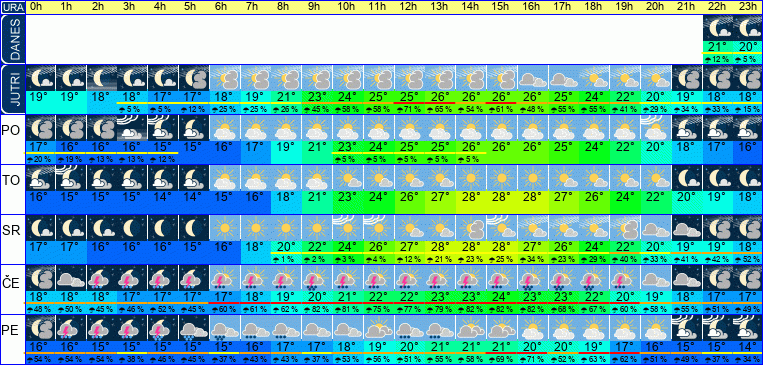Click the SR 10h sunny wind icon
This screenshot has height=365, width=763.
(347, 228)
